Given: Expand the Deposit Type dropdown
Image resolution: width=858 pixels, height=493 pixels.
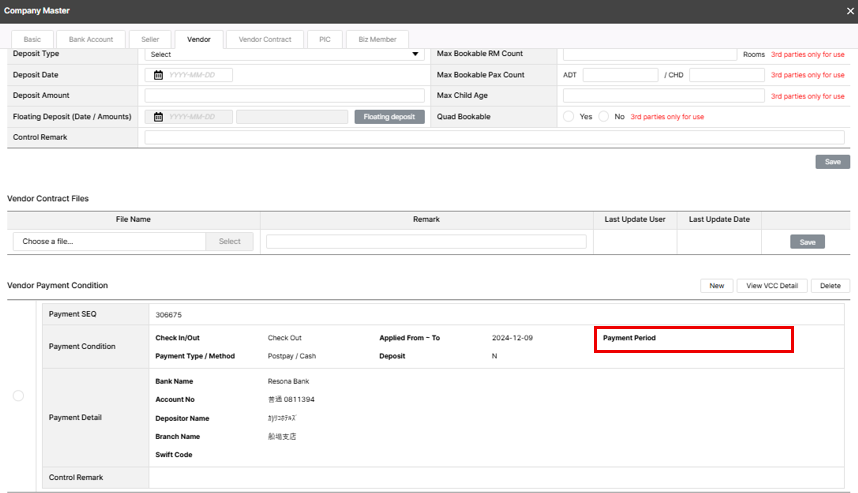Looking at the screenshot, I should (x=285, y=54).
